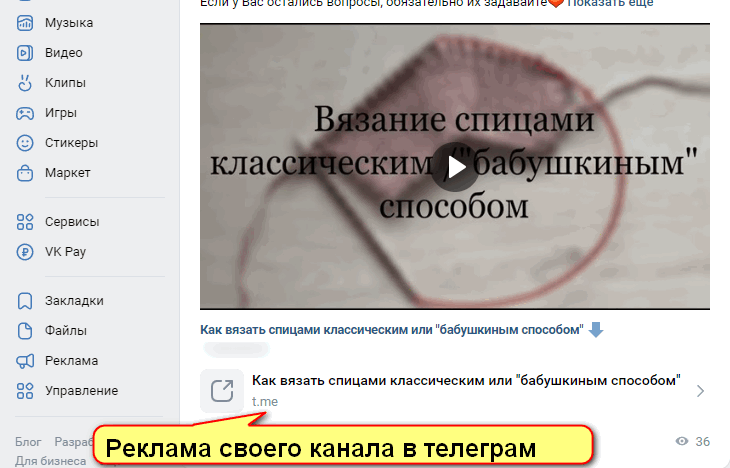Open the Вязание спицами video thumbnail
This screenshot has height=468, width=730.
tap(455, 167)
